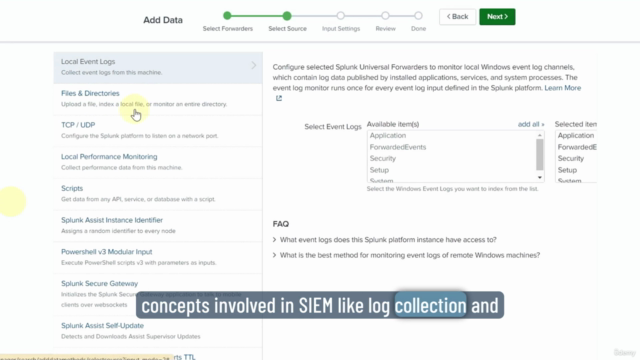Pick Application in Available items

[388, 136]
